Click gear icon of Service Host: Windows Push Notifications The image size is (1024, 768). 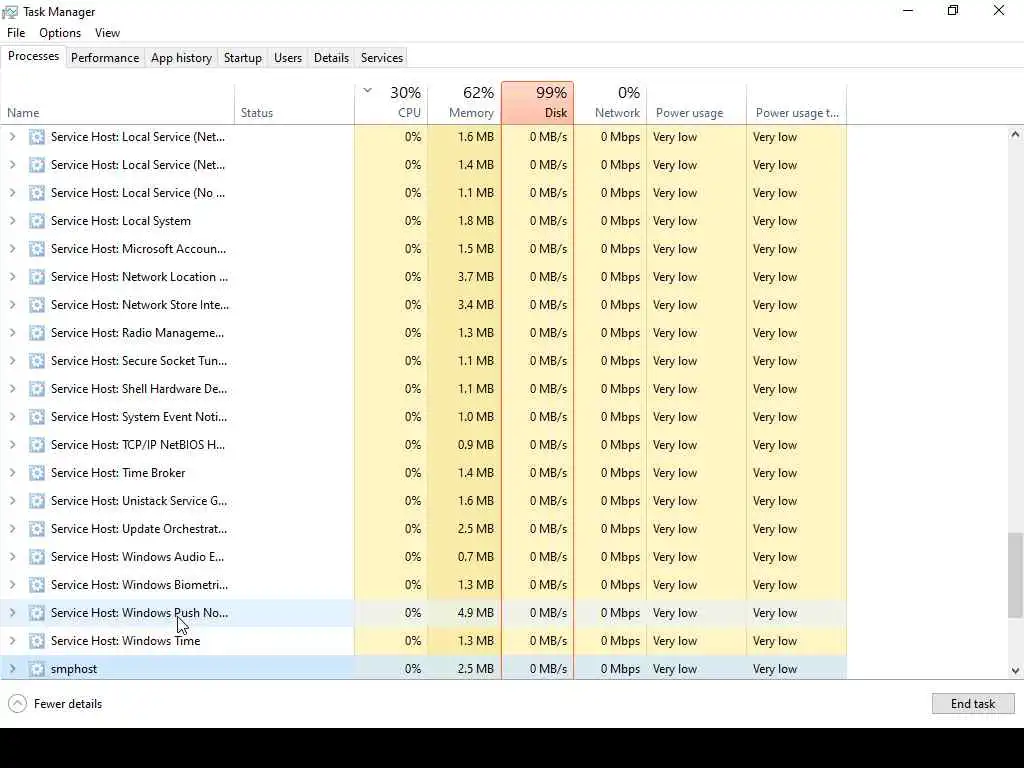click(x=37, y=613)
